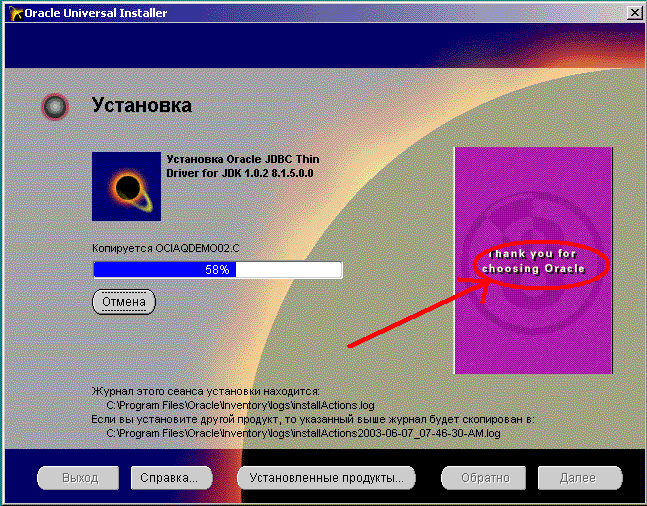This screenshot has height=506, width=647.
Task: Open Справка help dialog
Action: (171, 478)
